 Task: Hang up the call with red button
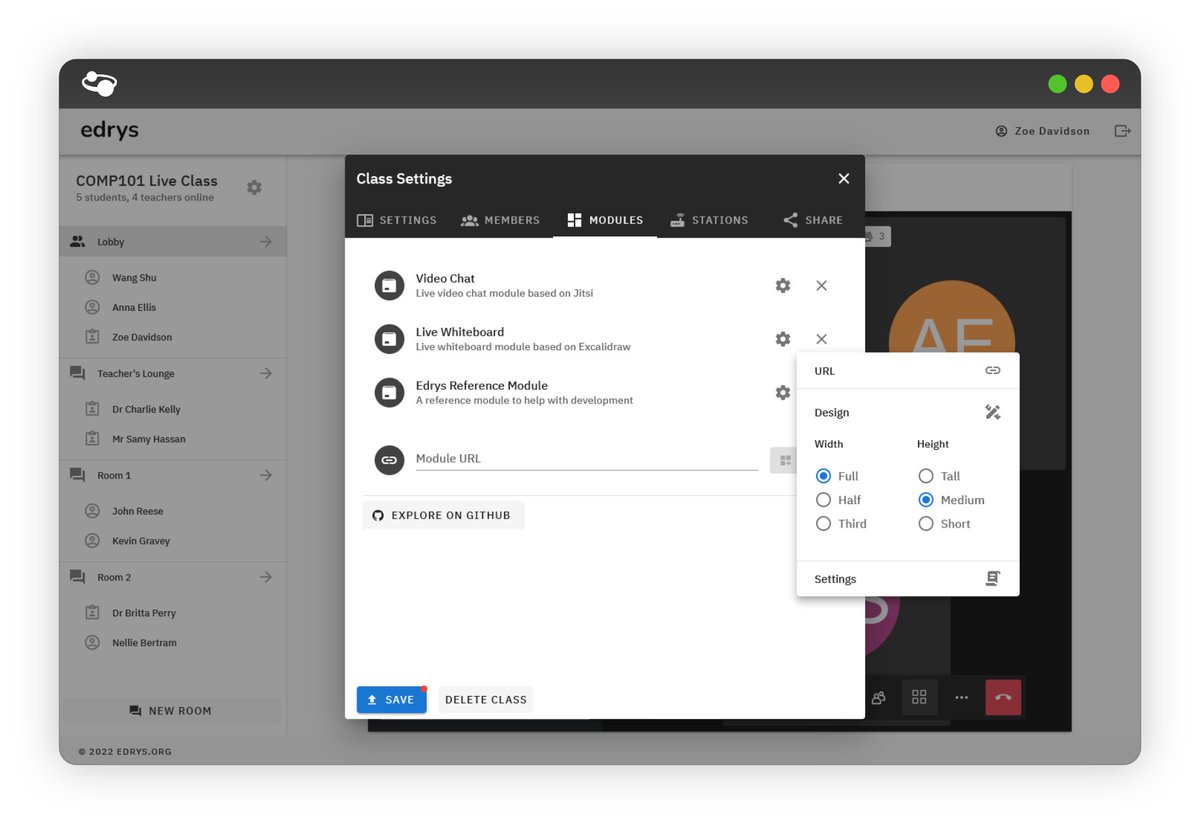[1003, 697]
